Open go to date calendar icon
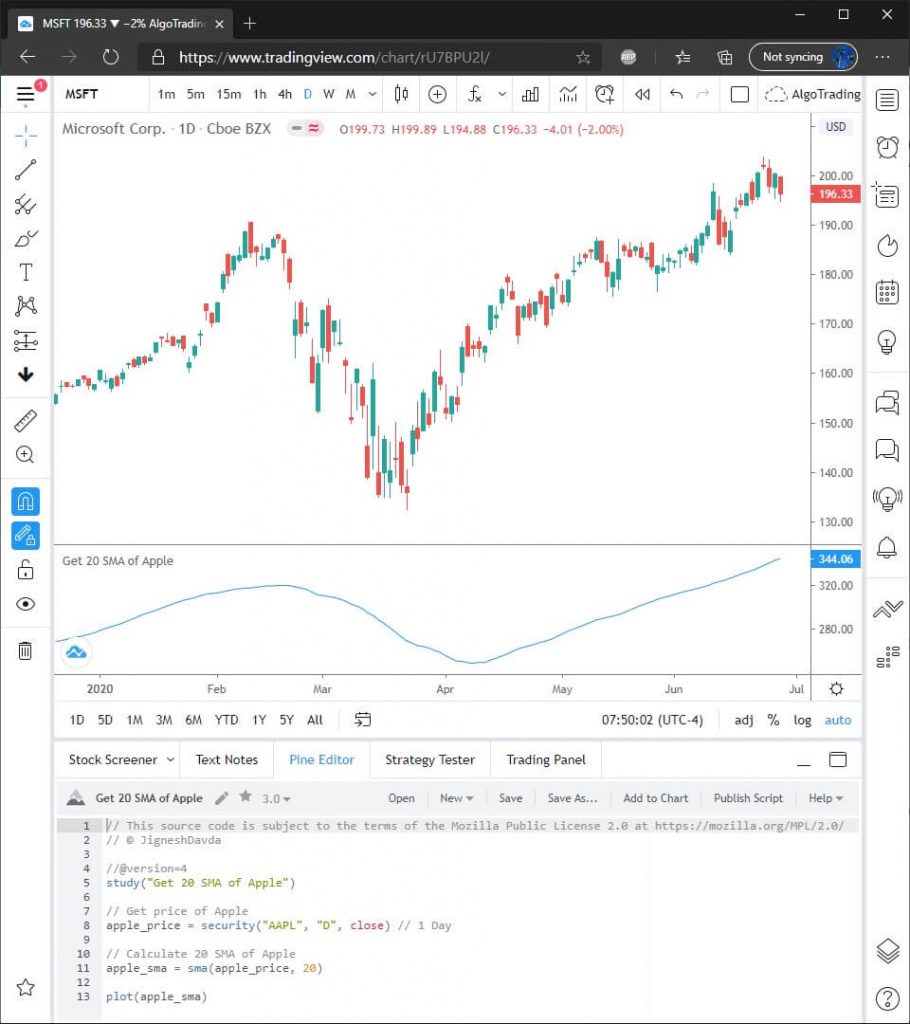Viewport: 910px width, 1024px height. (x=363, y=720)
